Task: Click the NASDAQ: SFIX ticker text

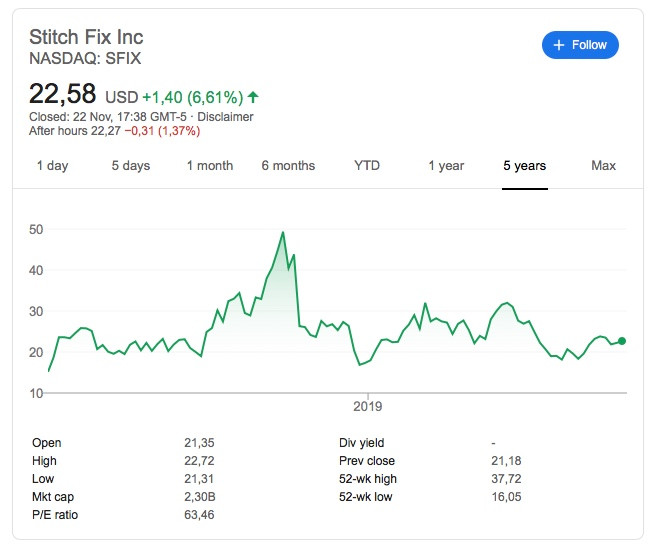Action: click(x=85, y=58)
